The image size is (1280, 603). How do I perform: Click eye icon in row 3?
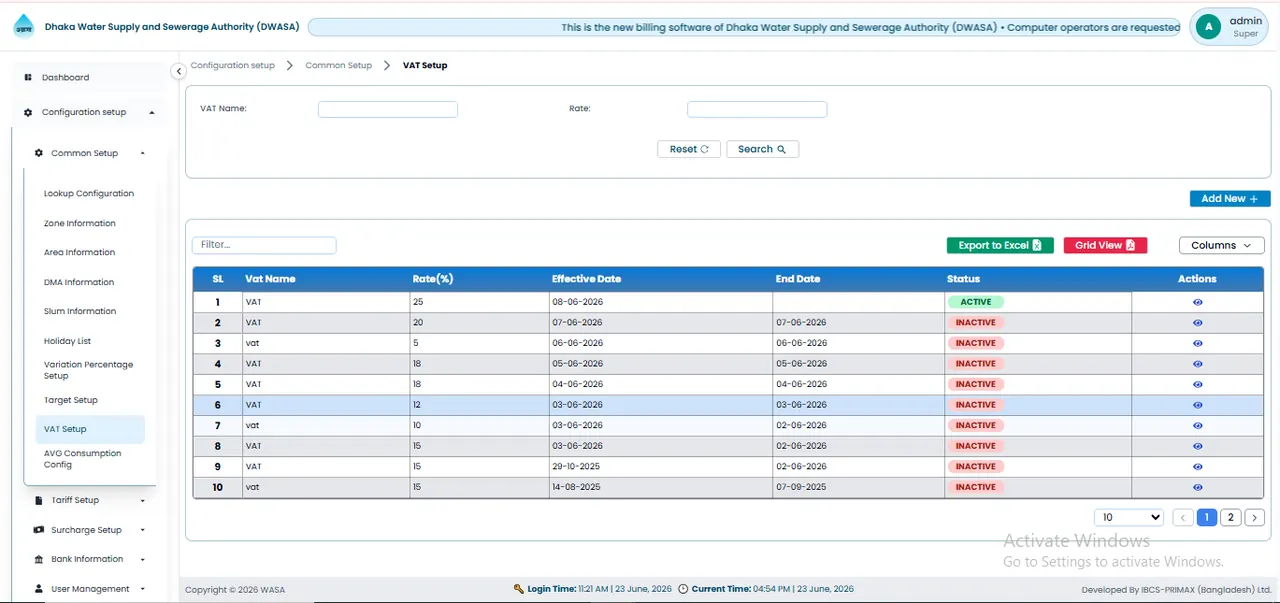[1197, 343]
